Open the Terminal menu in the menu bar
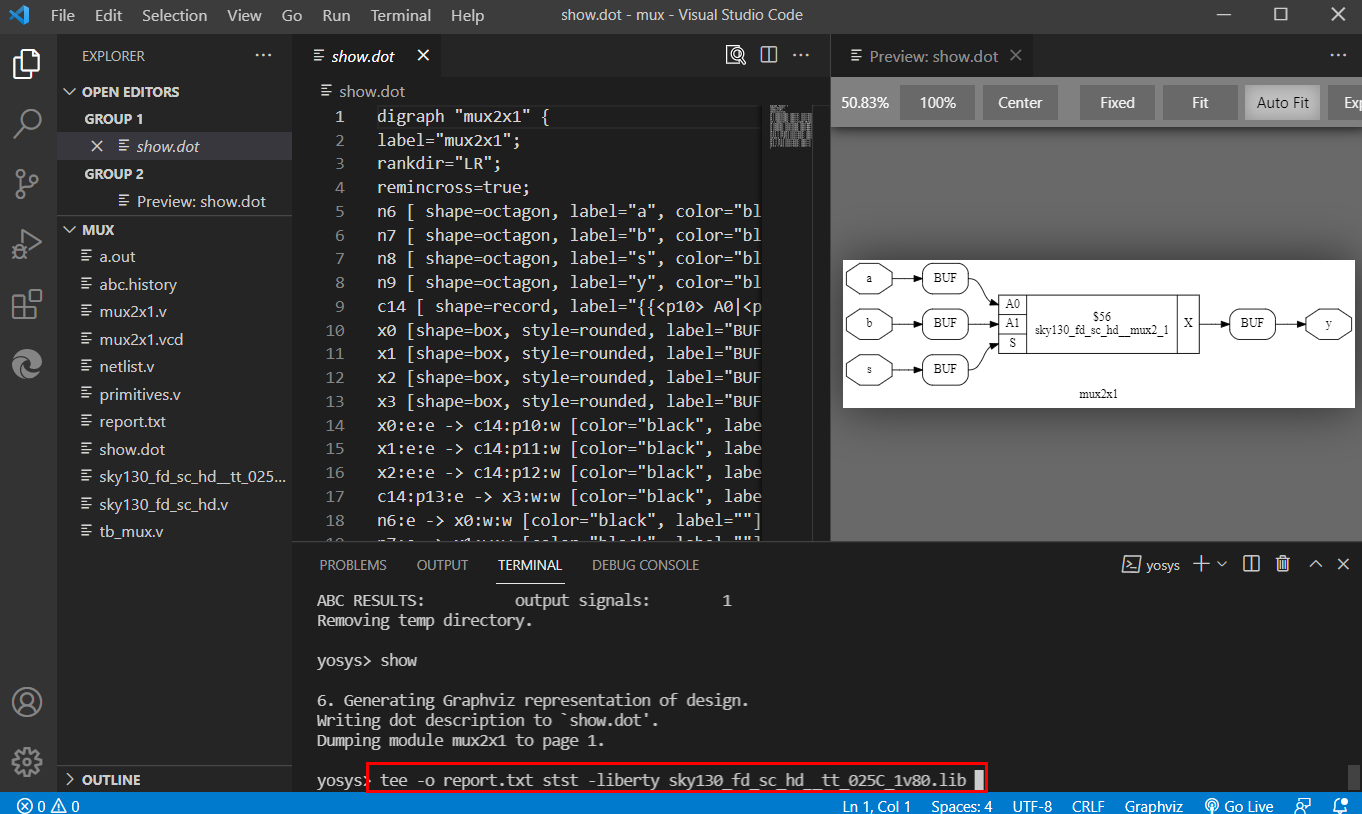The image size is (1362, 814). [400, 15]
